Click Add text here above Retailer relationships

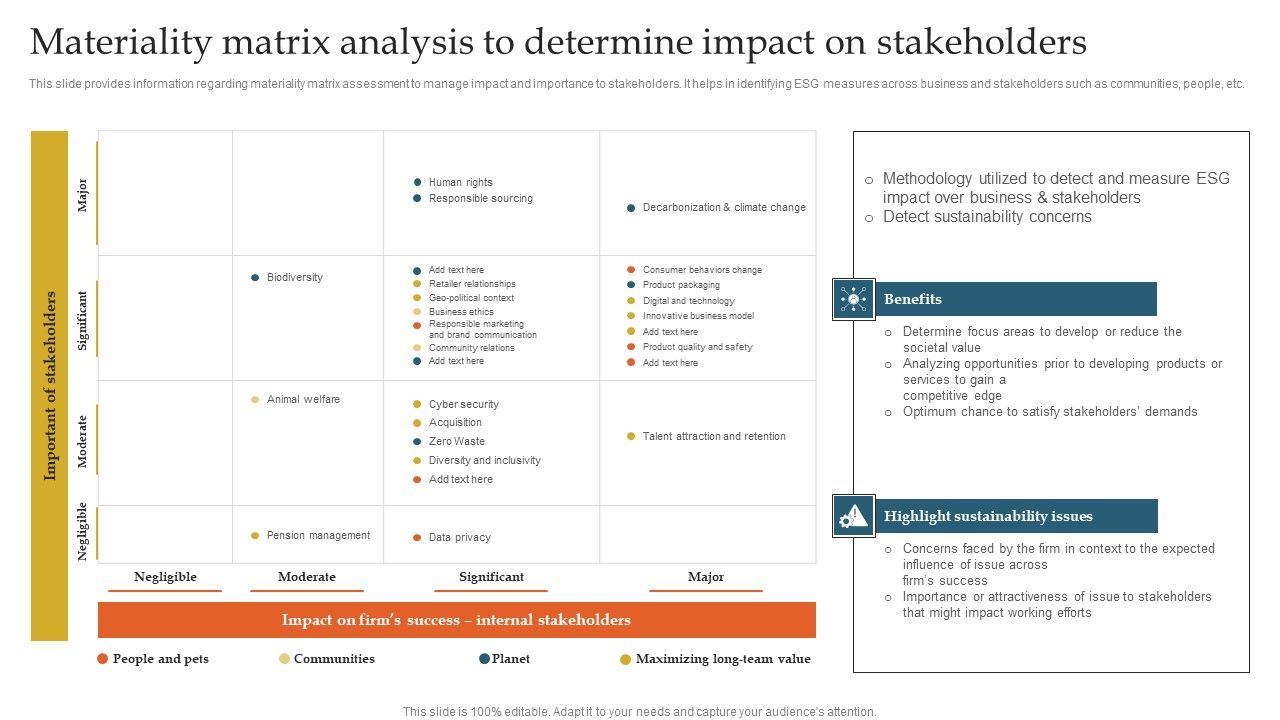pos(456,270)
